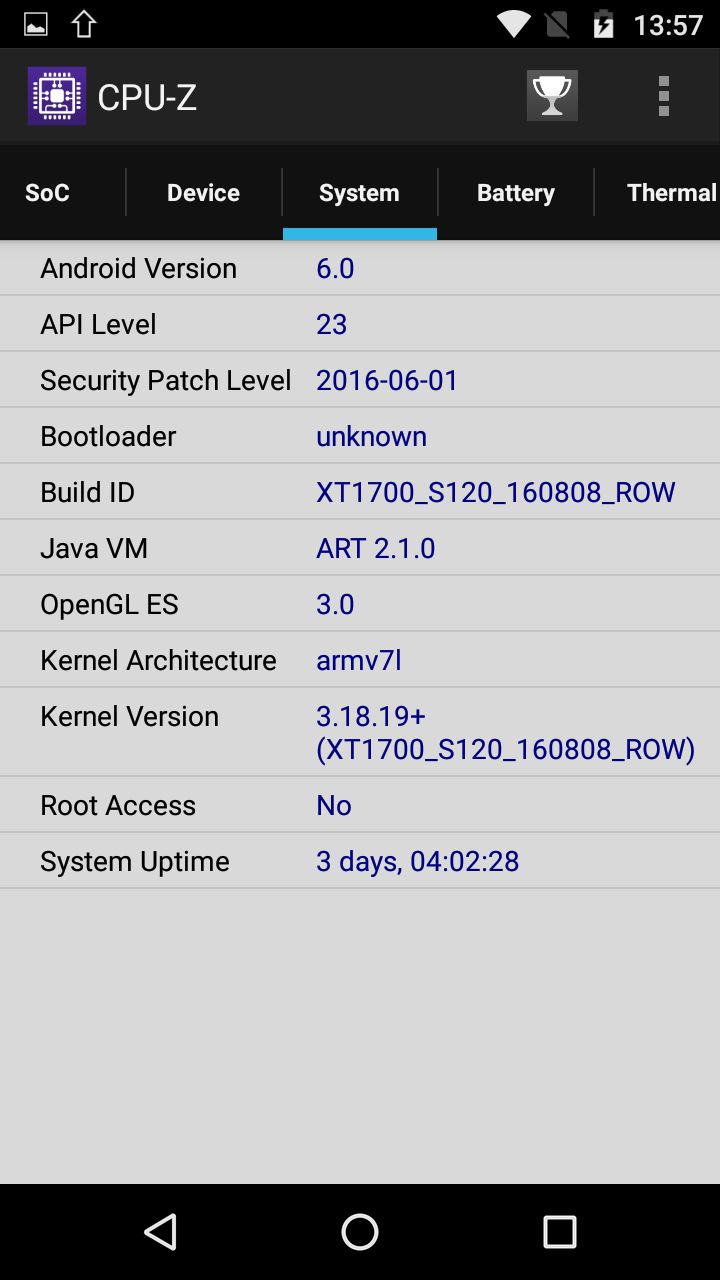
Task: Switch to the SoC tab
Action: coord(47,193)
